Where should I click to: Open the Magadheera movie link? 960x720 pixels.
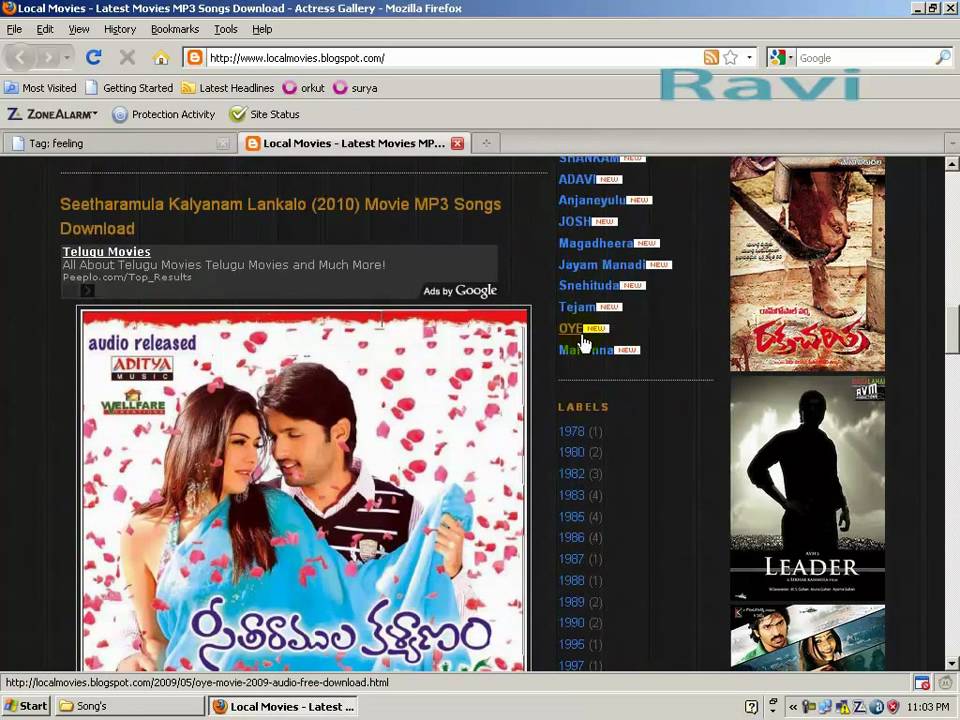pos(595,243)
